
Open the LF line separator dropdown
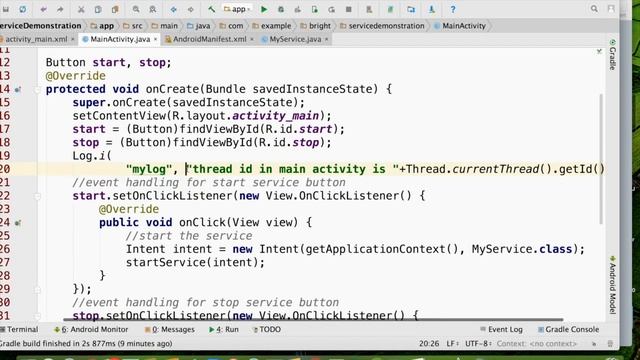coord(452,344)
